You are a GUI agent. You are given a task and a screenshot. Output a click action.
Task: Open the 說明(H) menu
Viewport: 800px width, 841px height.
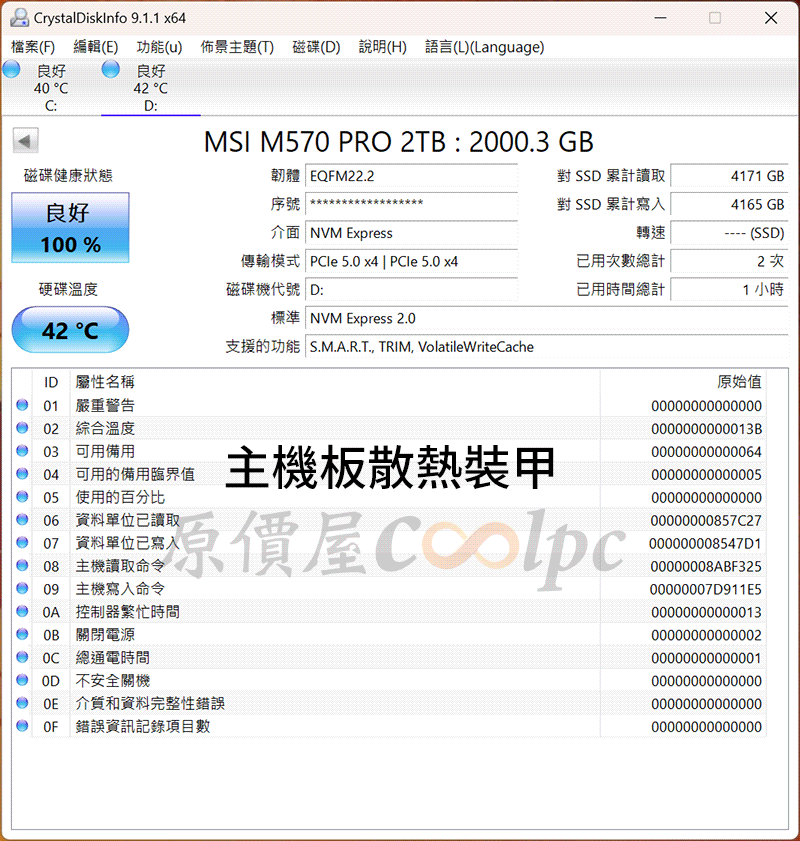coord(382,47)
